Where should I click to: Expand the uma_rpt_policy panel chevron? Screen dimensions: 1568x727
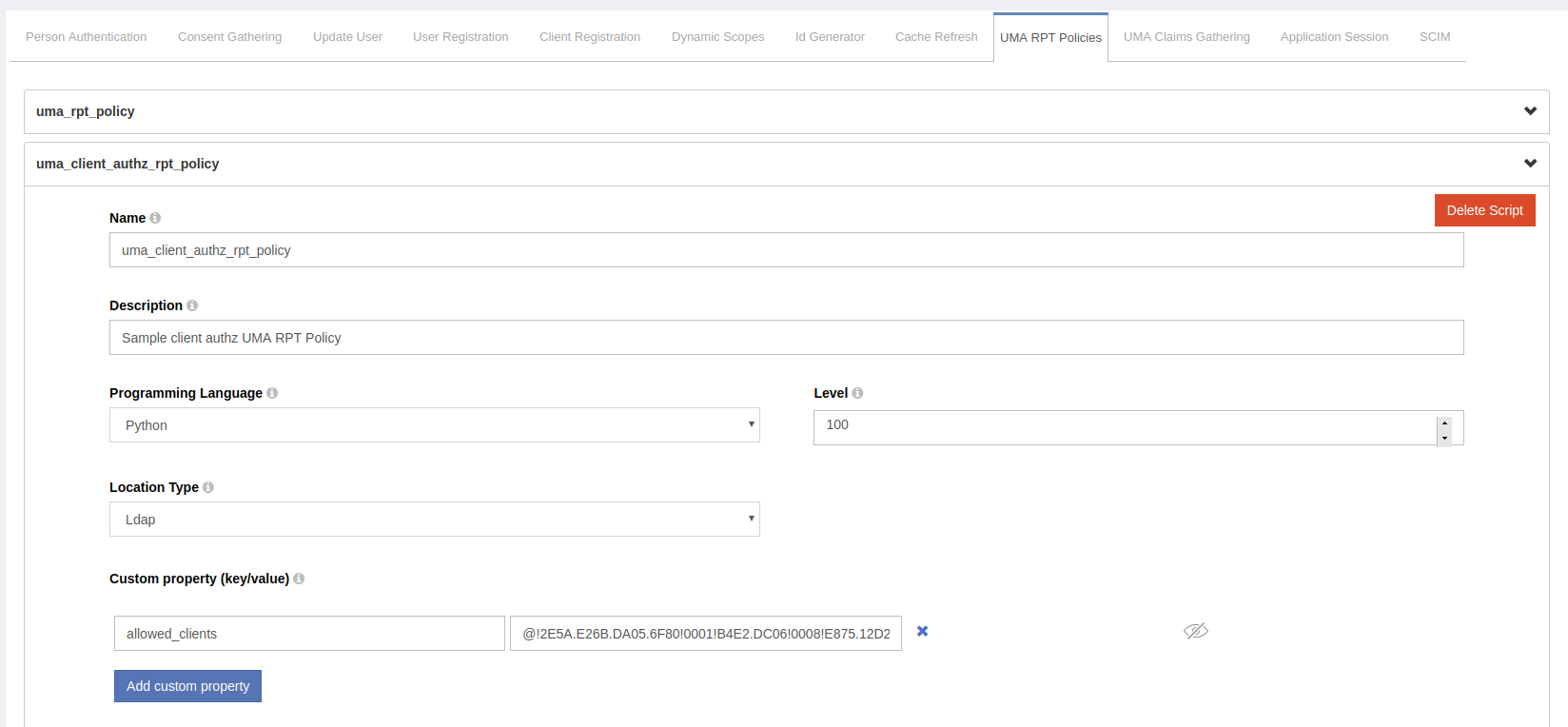tap(1530, 111)
